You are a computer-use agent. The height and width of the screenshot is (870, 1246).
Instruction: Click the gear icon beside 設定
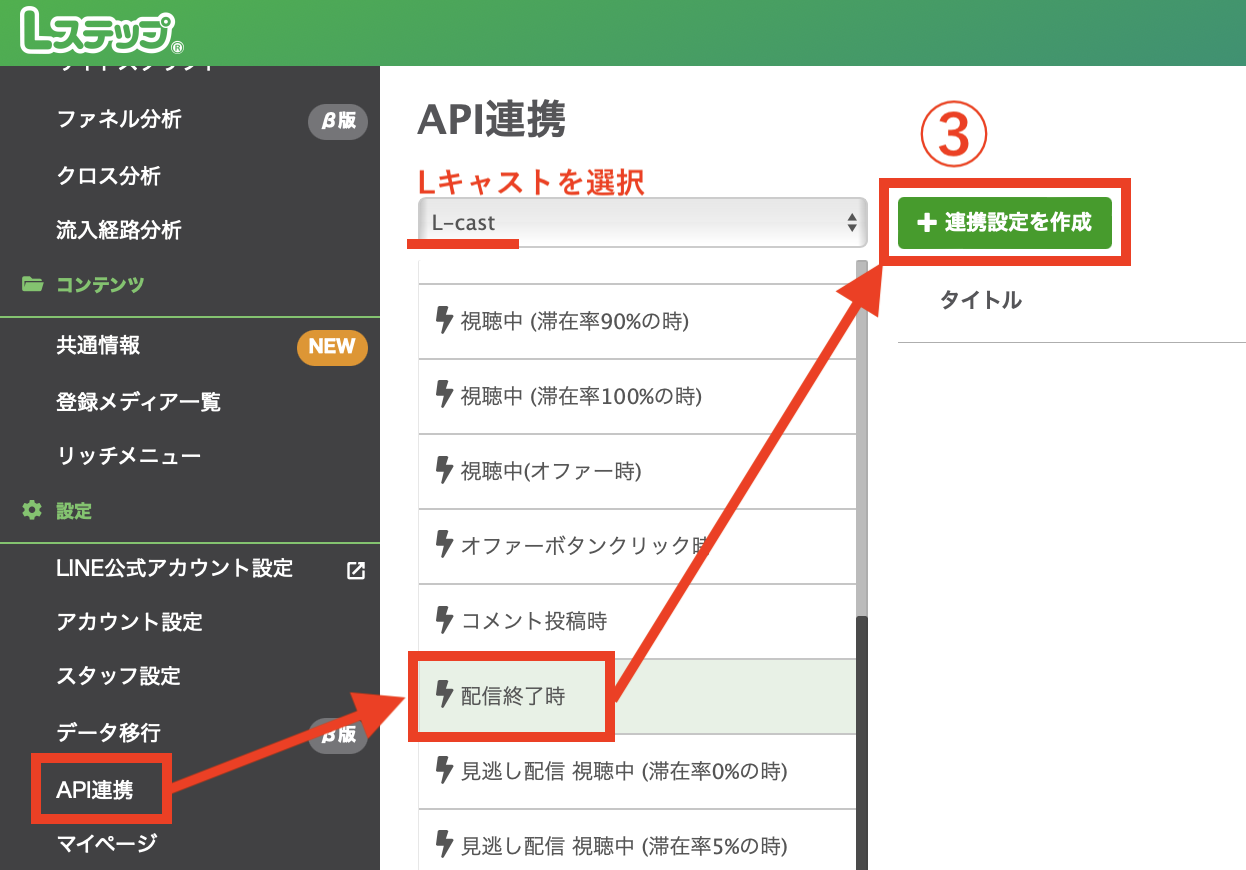pos(31,511)
